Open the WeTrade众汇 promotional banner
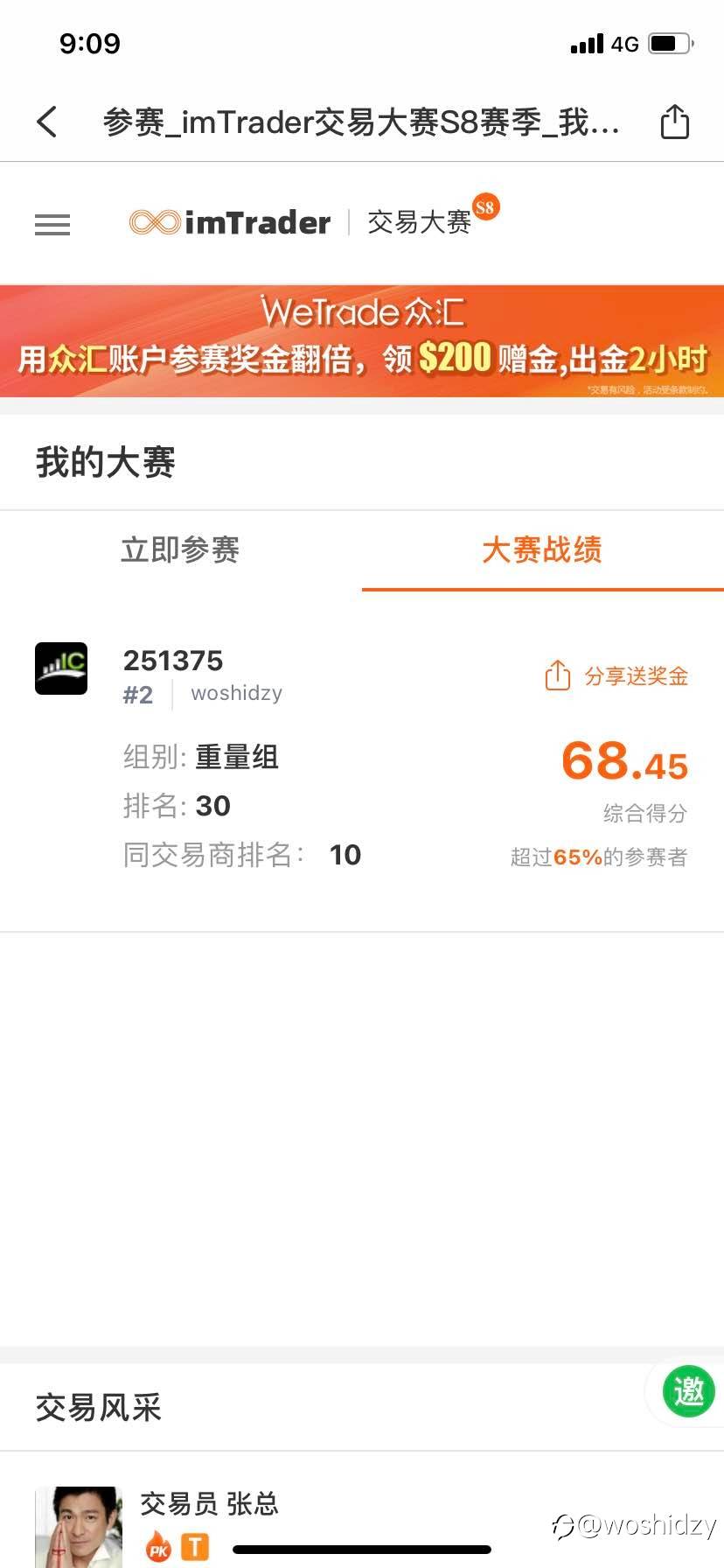The image size is (724, 1568). coord(362,340)
